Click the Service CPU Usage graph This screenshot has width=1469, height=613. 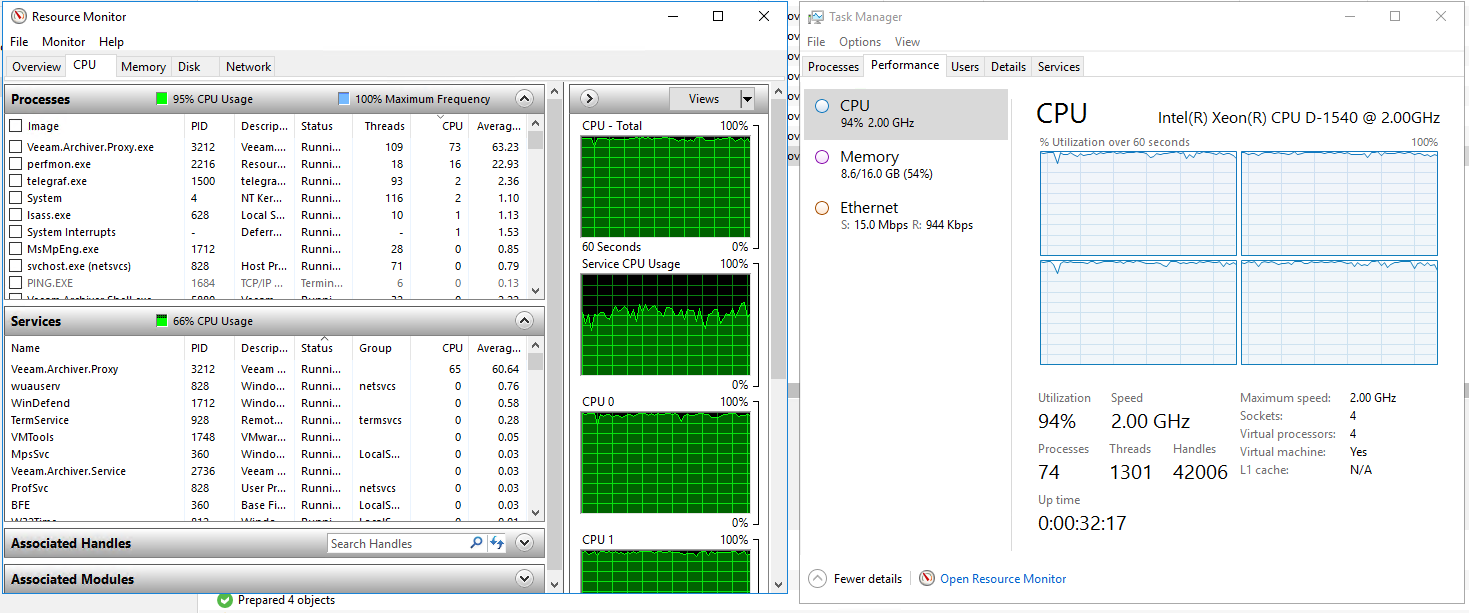[x=665, y=324]
